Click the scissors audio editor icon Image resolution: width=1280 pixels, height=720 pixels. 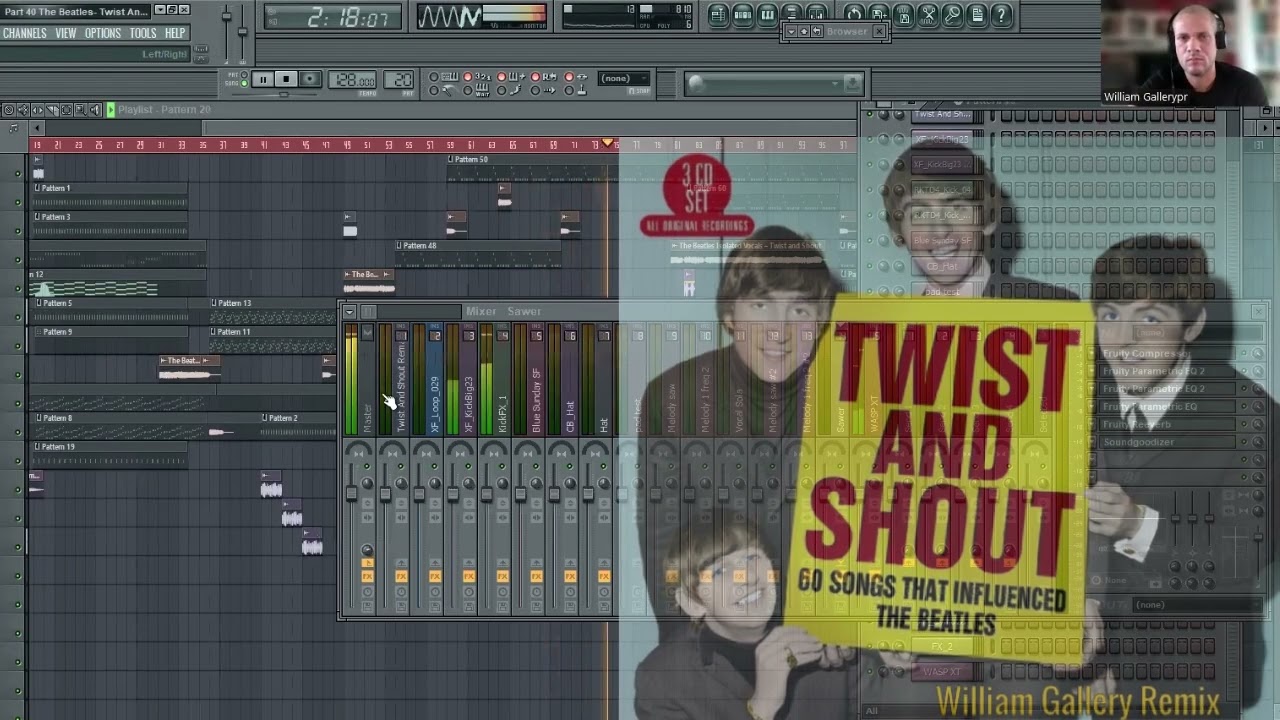(928, 14)
